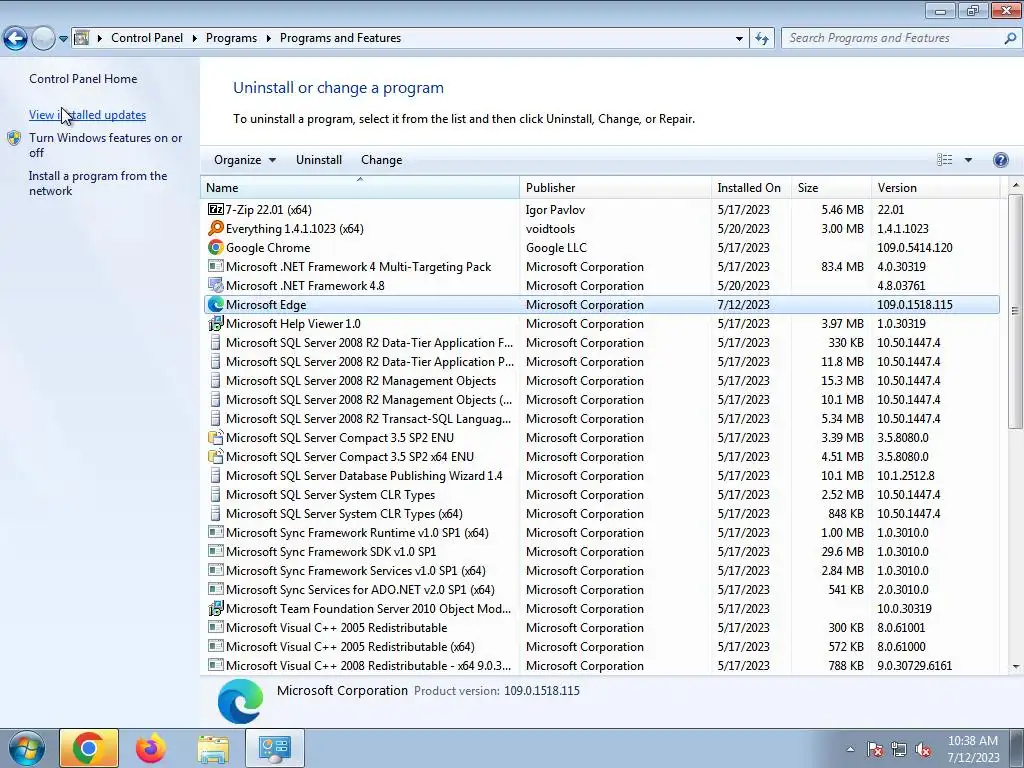Expand the address bar history dropdown
The height and width of the screenshot is (768, 1024).
pos(739,39)
